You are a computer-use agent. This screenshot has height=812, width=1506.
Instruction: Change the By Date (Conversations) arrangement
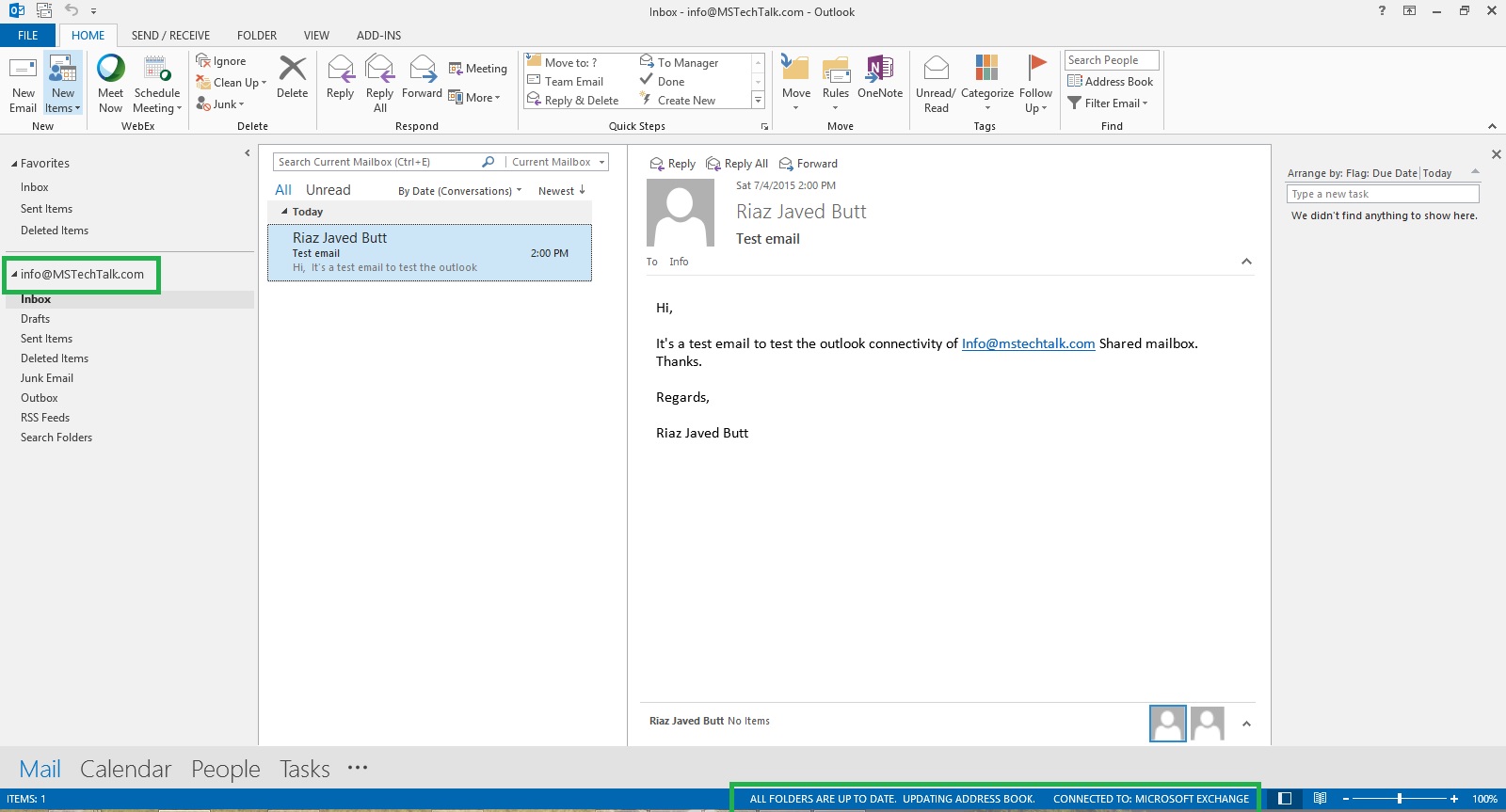click(459, 191)
